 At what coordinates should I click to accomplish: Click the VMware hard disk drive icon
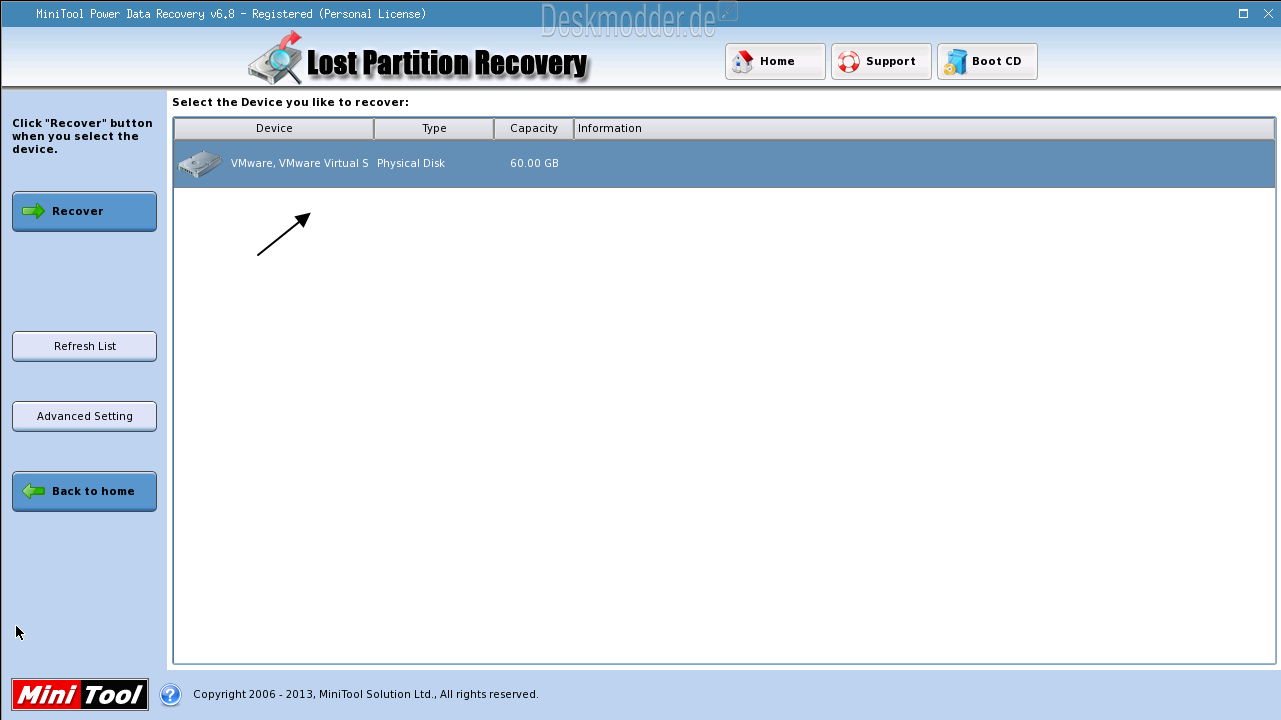200,164
